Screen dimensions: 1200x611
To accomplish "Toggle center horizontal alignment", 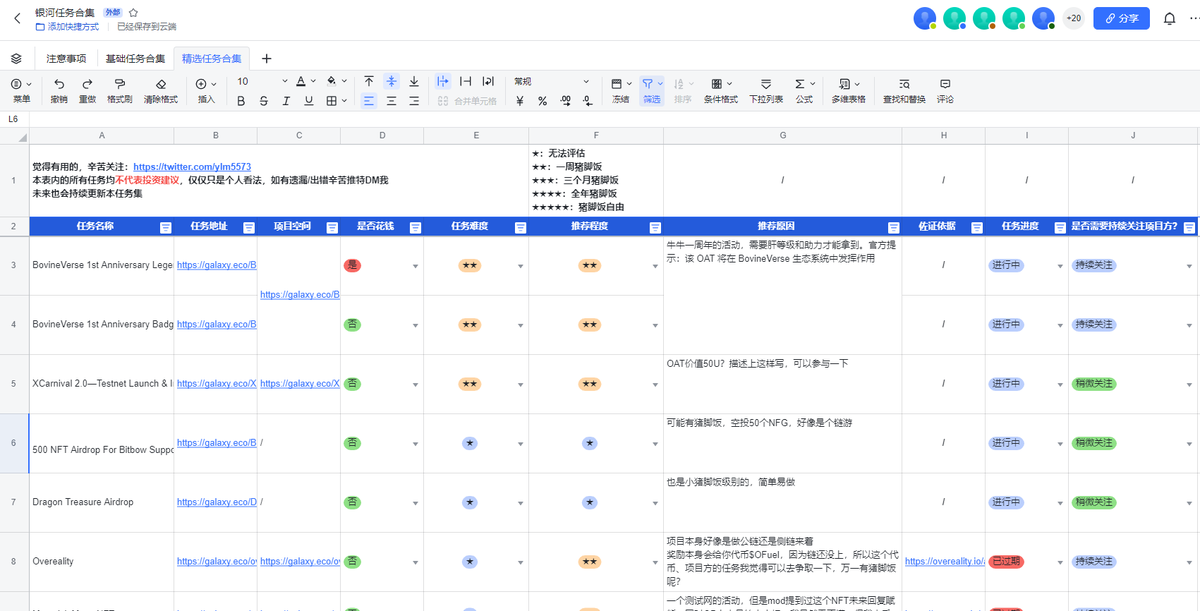I will tap(391, 101).
